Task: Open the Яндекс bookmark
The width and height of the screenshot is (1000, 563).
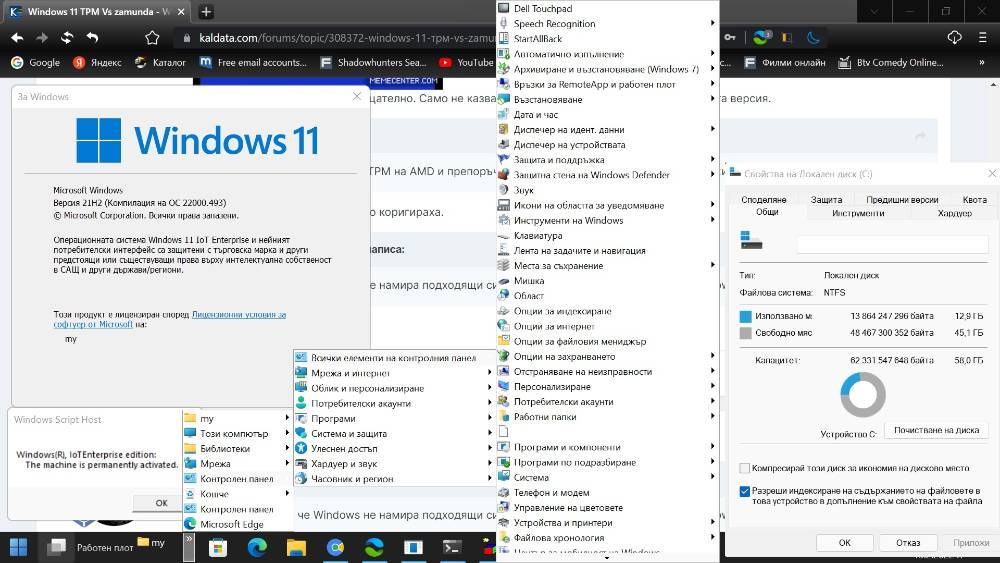Action: click(x=98, y=62)
